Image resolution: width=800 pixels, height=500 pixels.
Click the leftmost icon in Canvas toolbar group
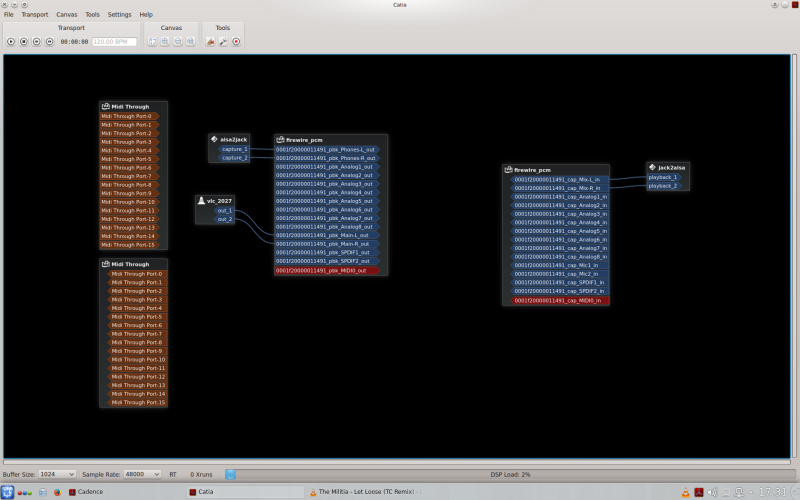point(152,42)
